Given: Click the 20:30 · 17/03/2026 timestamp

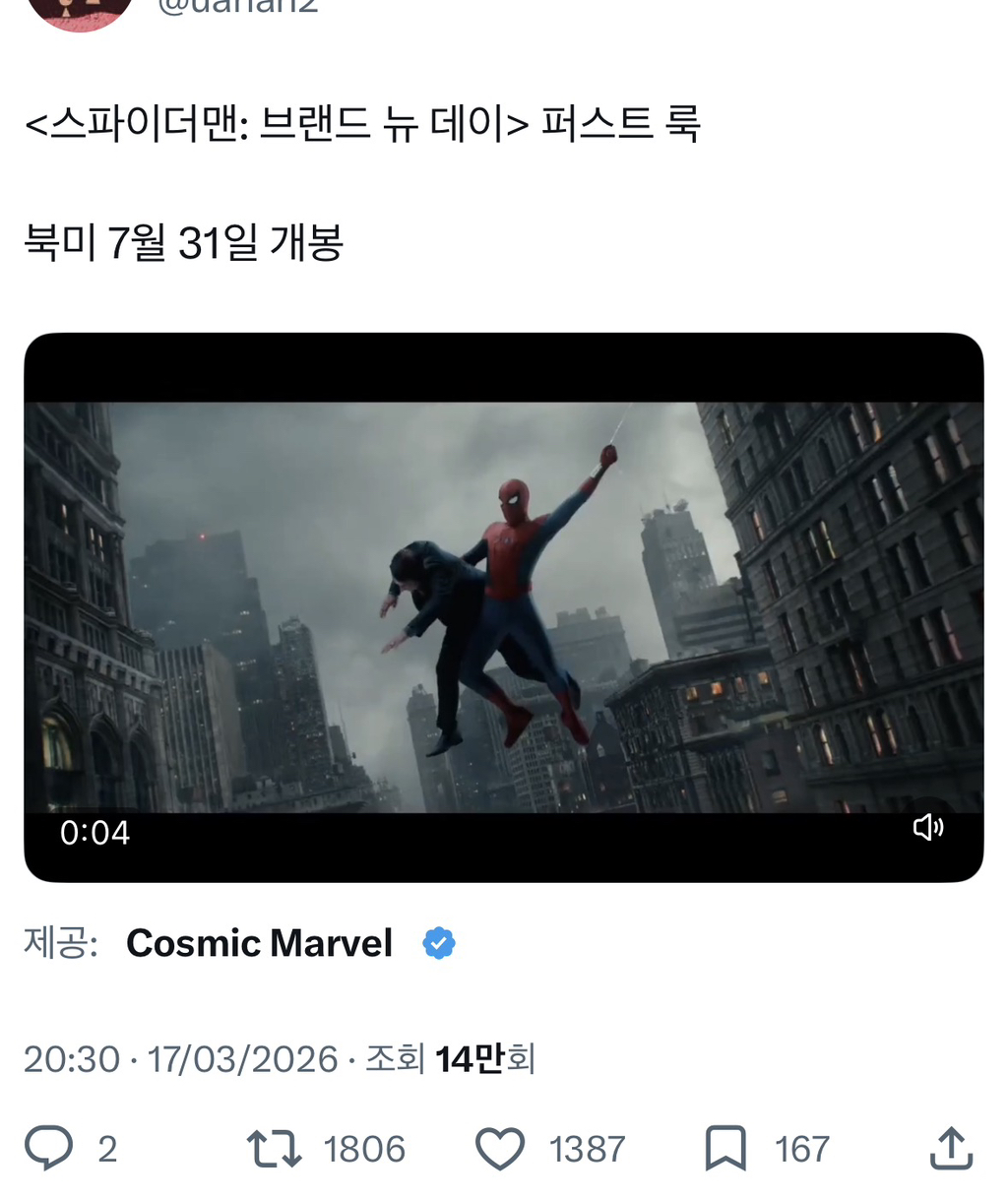Looking at the screenshot, I should (181, 1059).
